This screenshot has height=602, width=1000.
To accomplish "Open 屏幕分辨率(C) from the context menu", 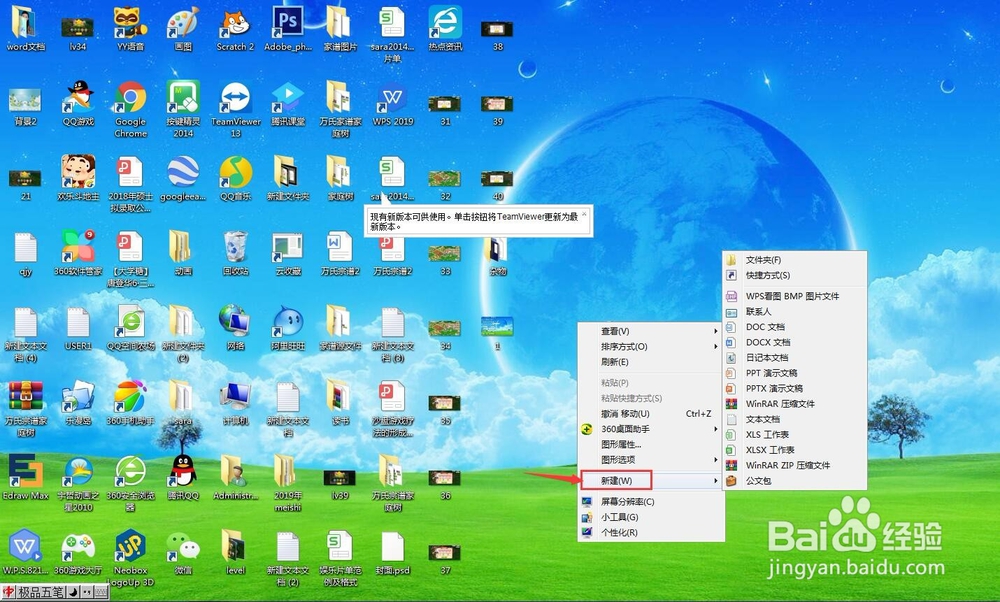I will click(651, 501).
